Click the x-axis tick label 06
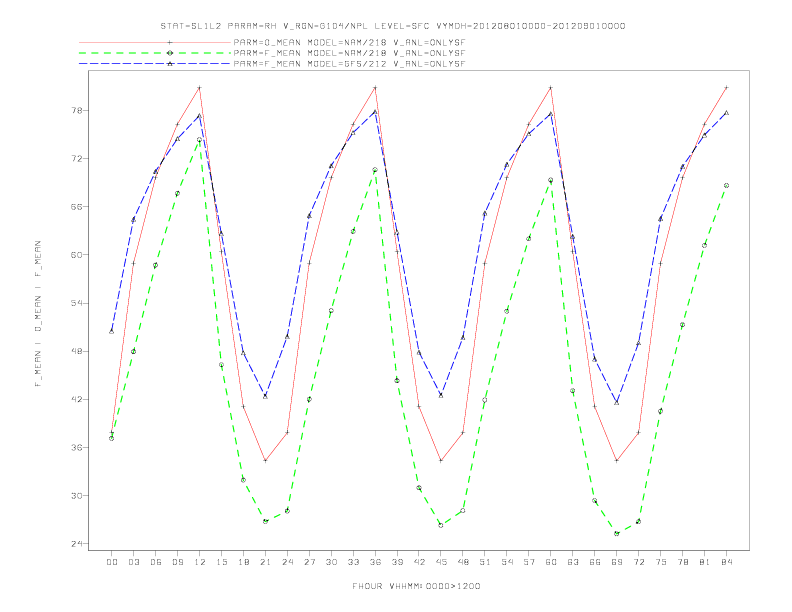This screenshot has width=792, height=612. (156, 562)
